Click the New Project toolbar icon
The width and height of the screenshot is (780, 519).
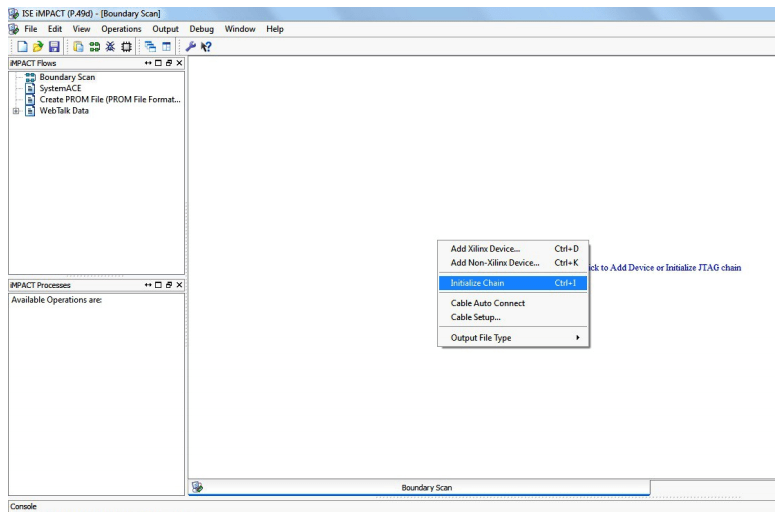(21, 46)
